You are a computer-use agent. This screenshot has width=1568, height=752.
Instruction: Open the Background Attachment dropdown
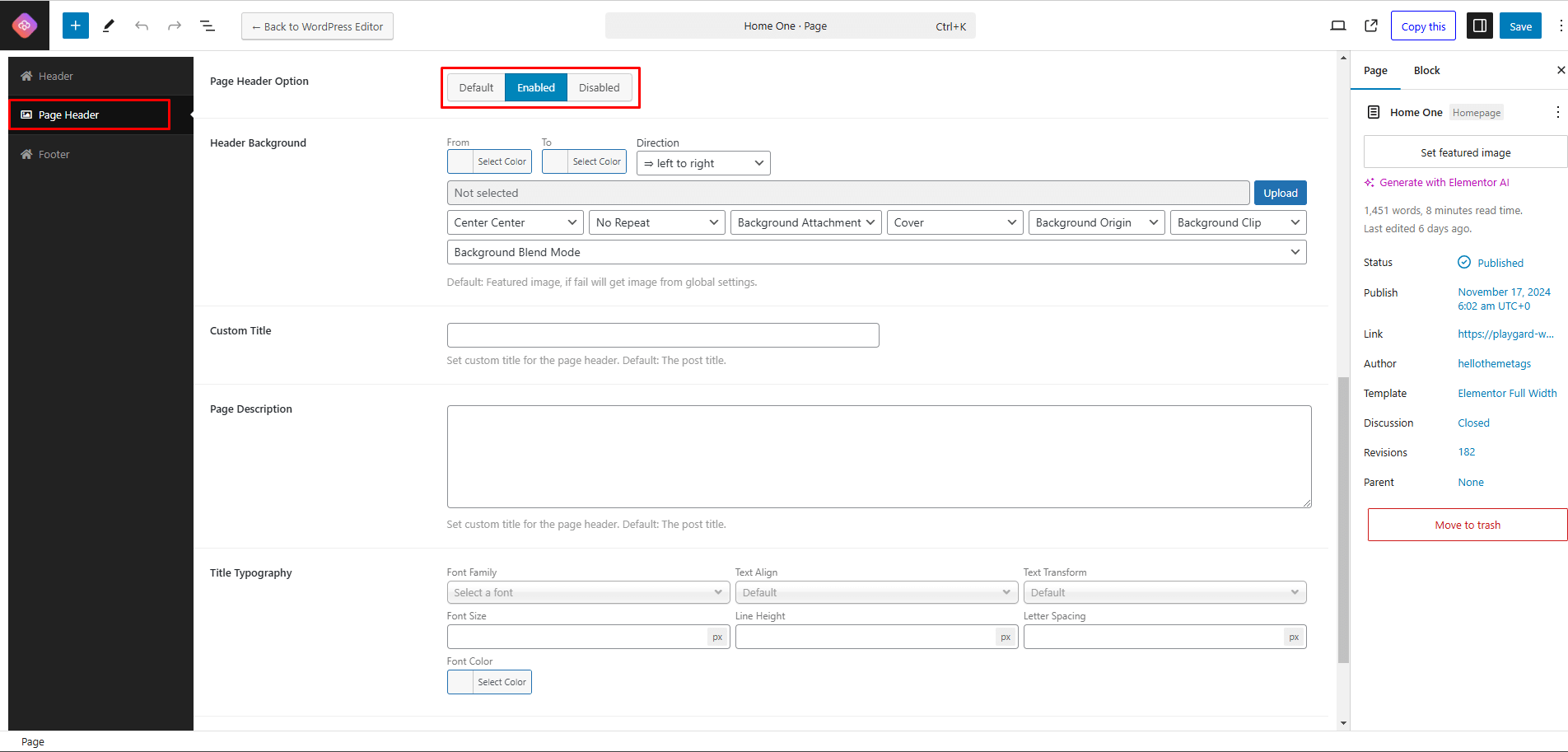pos(806,222)
